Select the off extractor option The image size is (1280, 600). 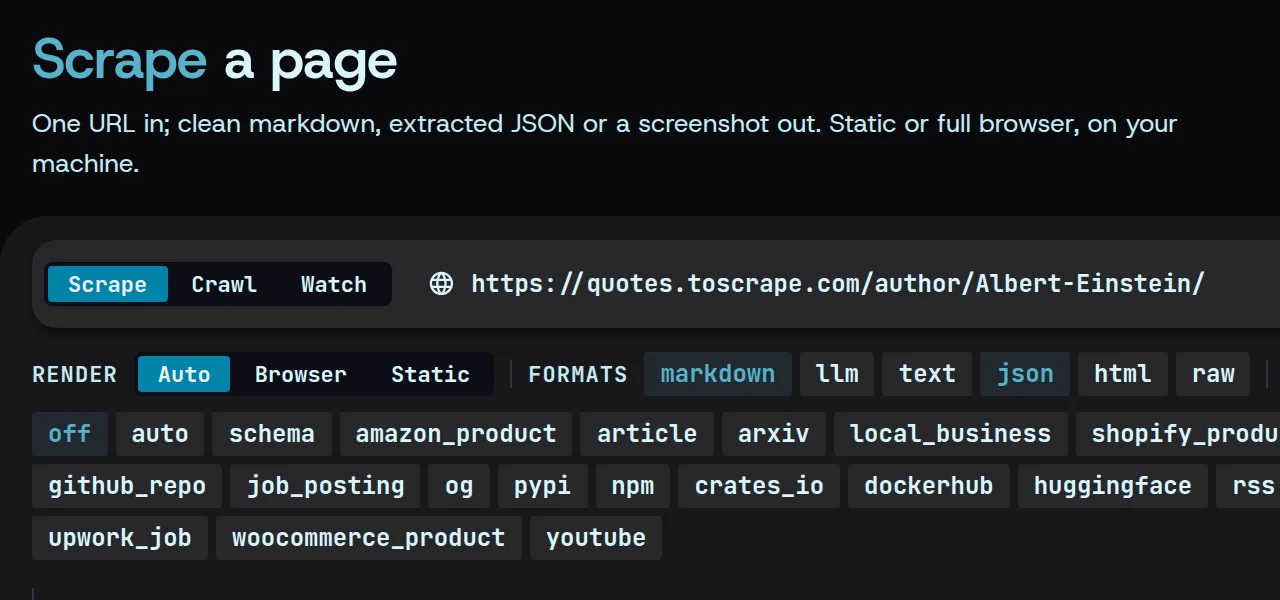[x=70, y=434]
